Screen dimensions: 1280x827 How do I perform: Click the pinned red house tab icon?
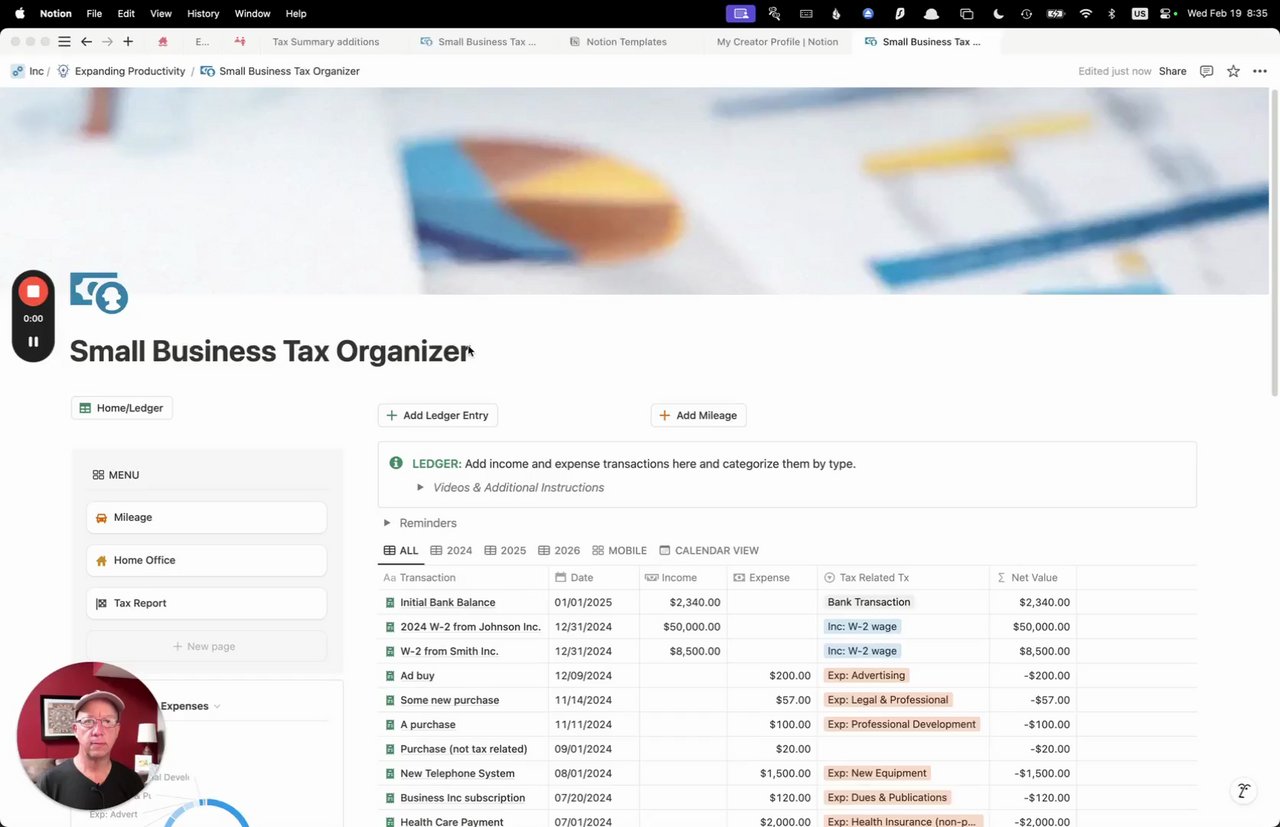point(163,42)
